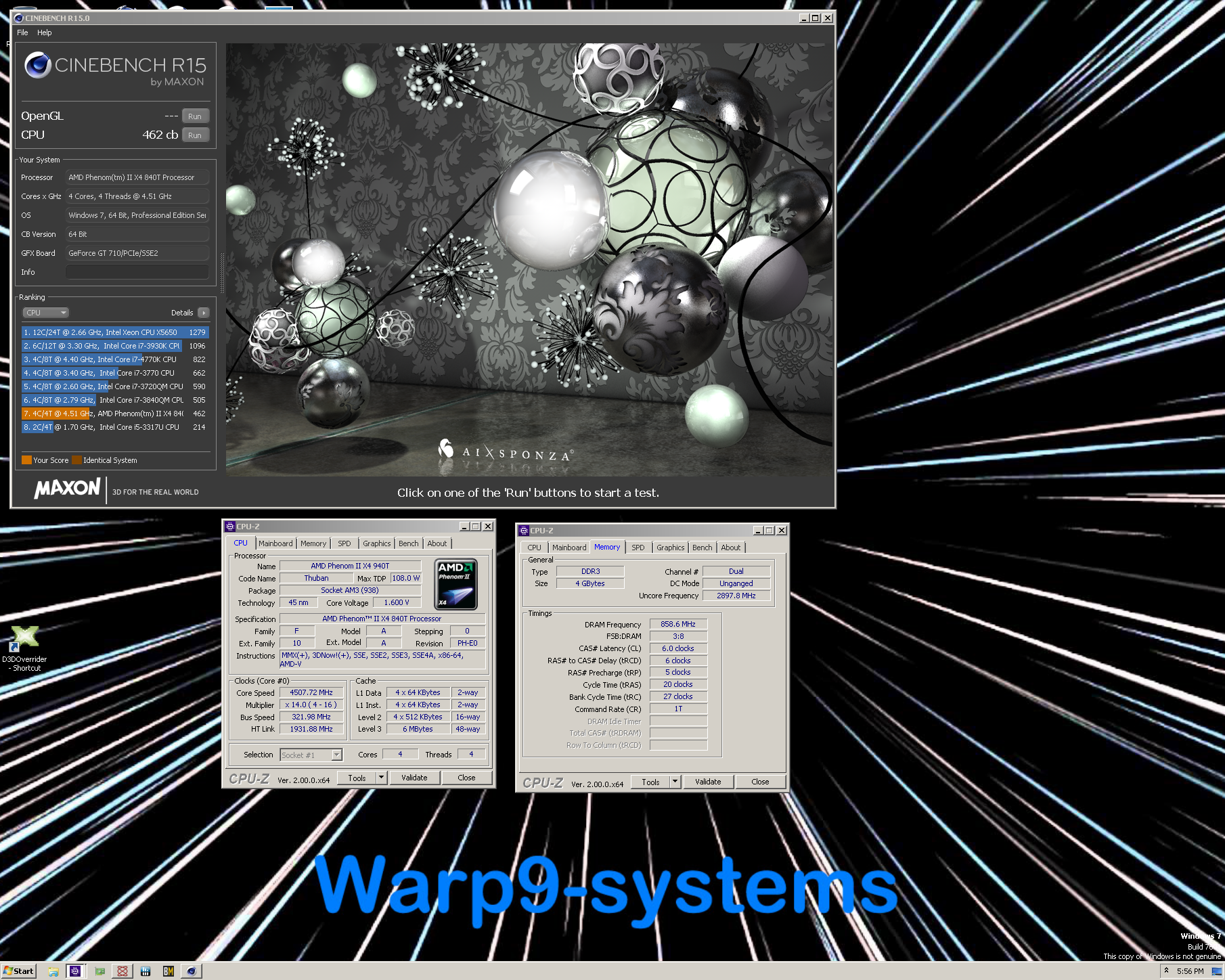Open SPD tab in right CPU-Z
The image size is (1225, 980).
pyautogui.click(x=638, y=548)
